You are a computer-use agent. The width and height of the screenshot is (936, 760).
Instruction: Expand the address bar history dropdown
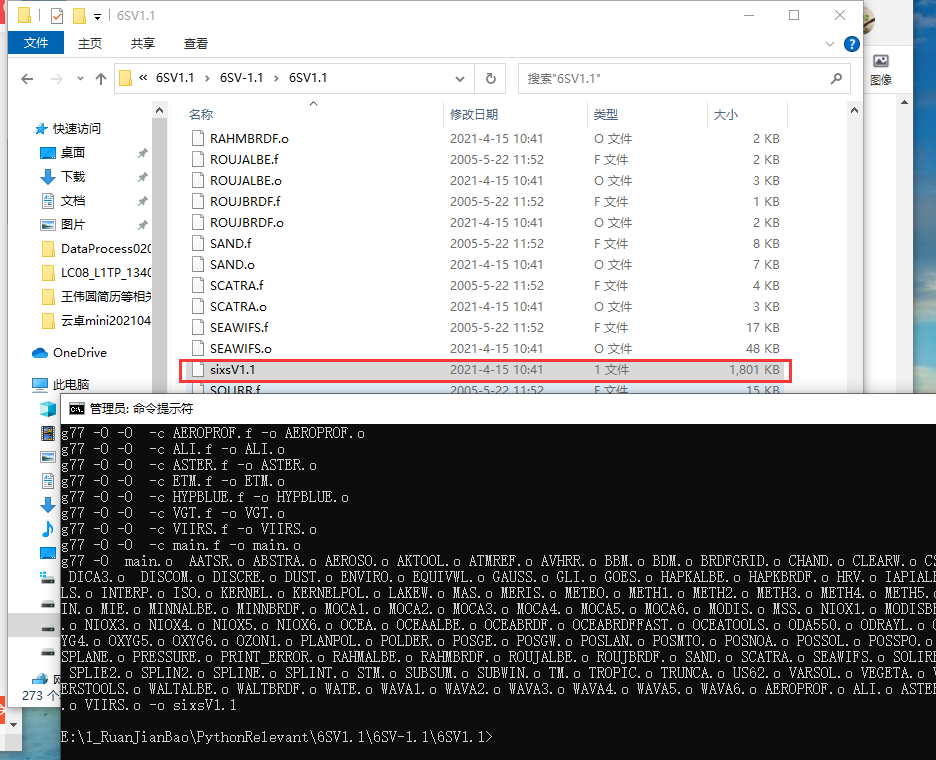(x=459, y=78)
